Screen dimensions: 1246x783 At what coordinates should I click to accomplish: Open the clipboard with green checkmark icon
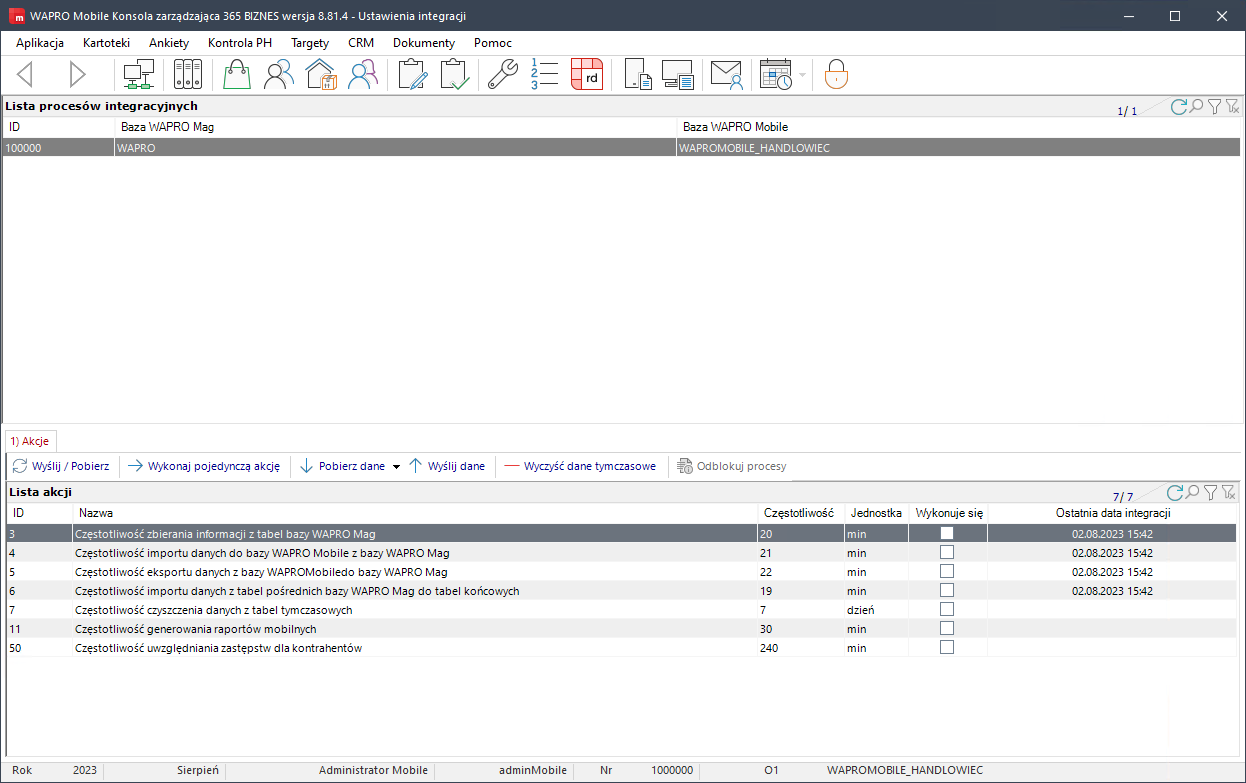[x=455, y=75]
